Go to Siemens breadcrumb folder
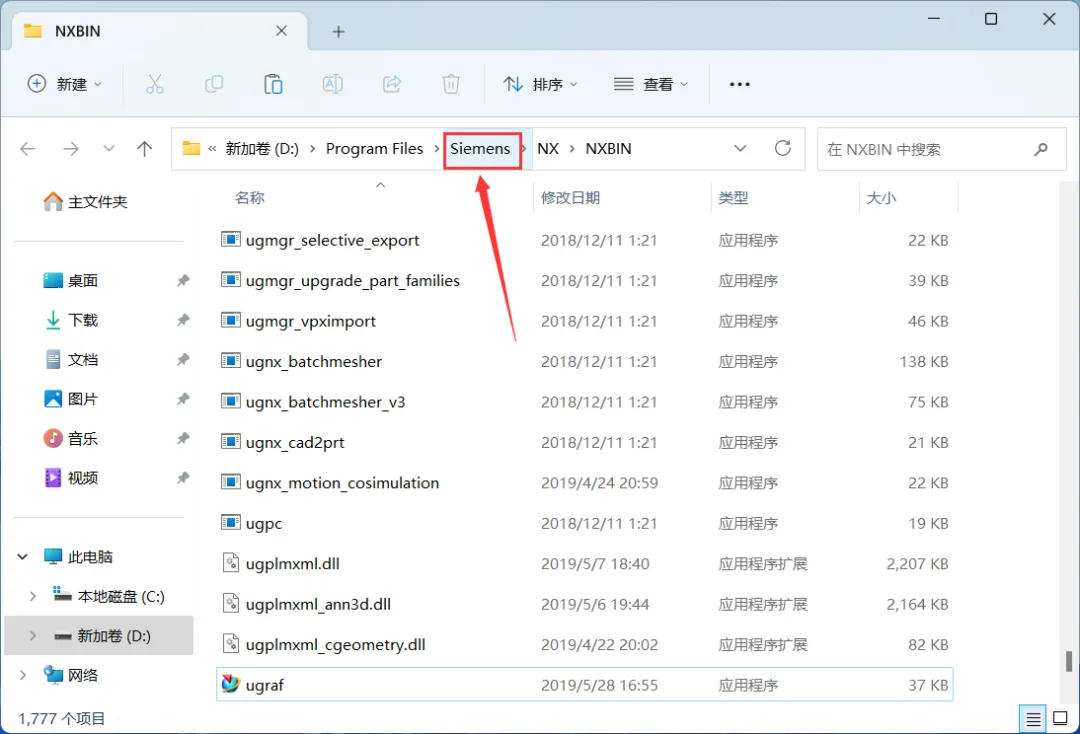Viewport: 1080px width, 734px height. (480, 149)
